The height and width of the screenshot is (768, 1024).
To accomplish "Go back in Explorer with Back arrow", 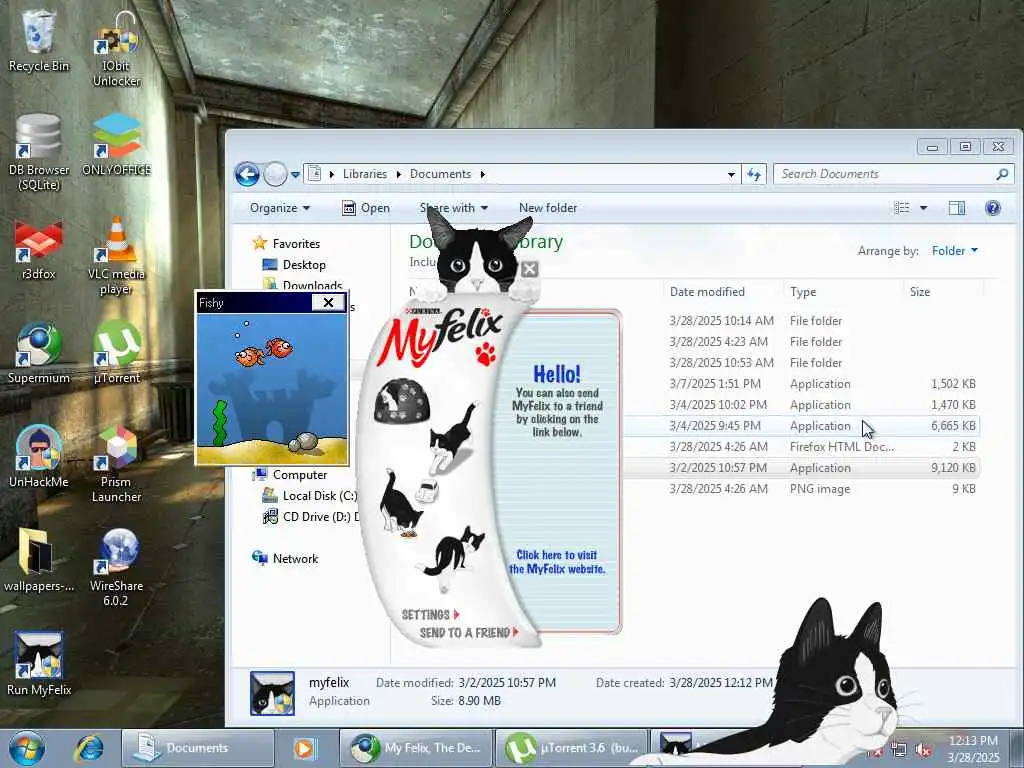I will click(x=248, y=174).
